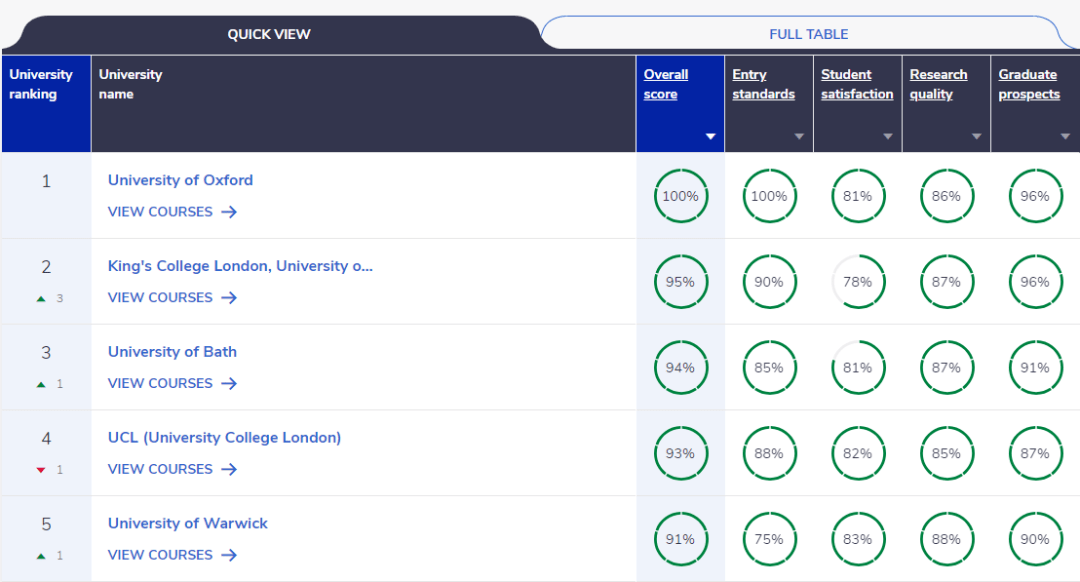The width and height of the screenshot is (1080, 582).
Task: Open University of Bath link
Action: [172, 351]
